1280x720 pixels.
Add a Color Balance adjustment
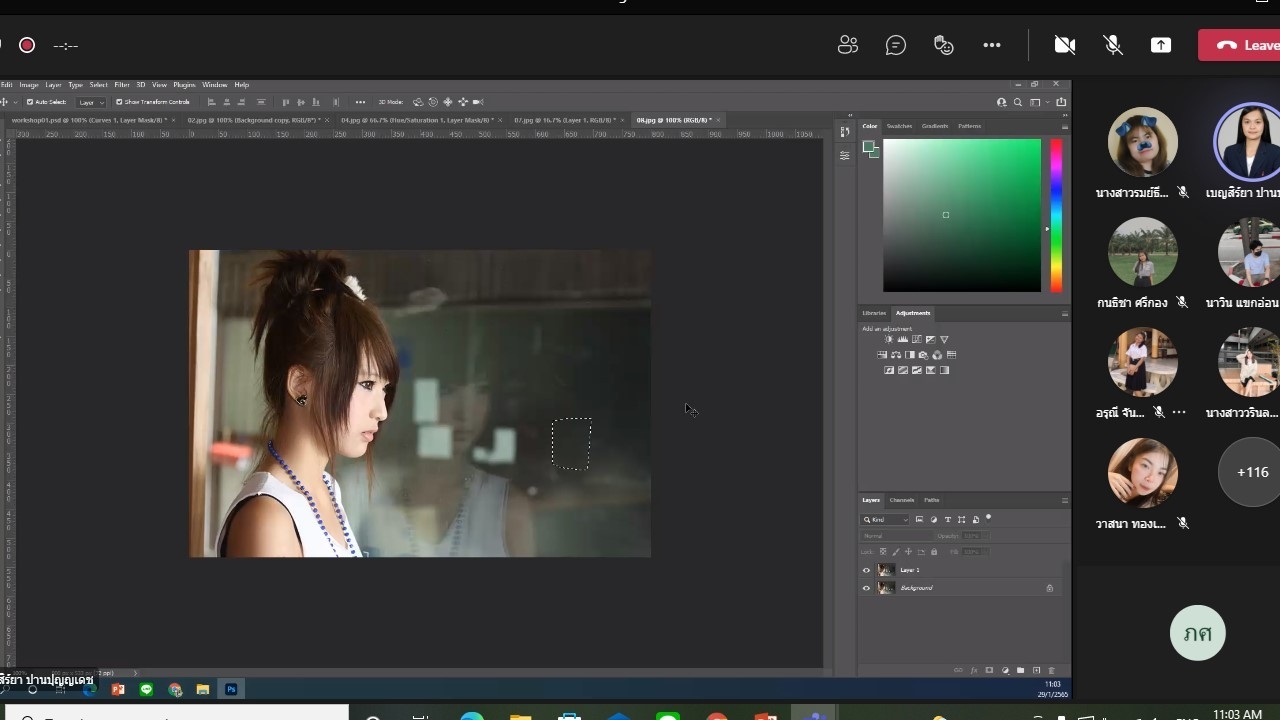(896, 355)
